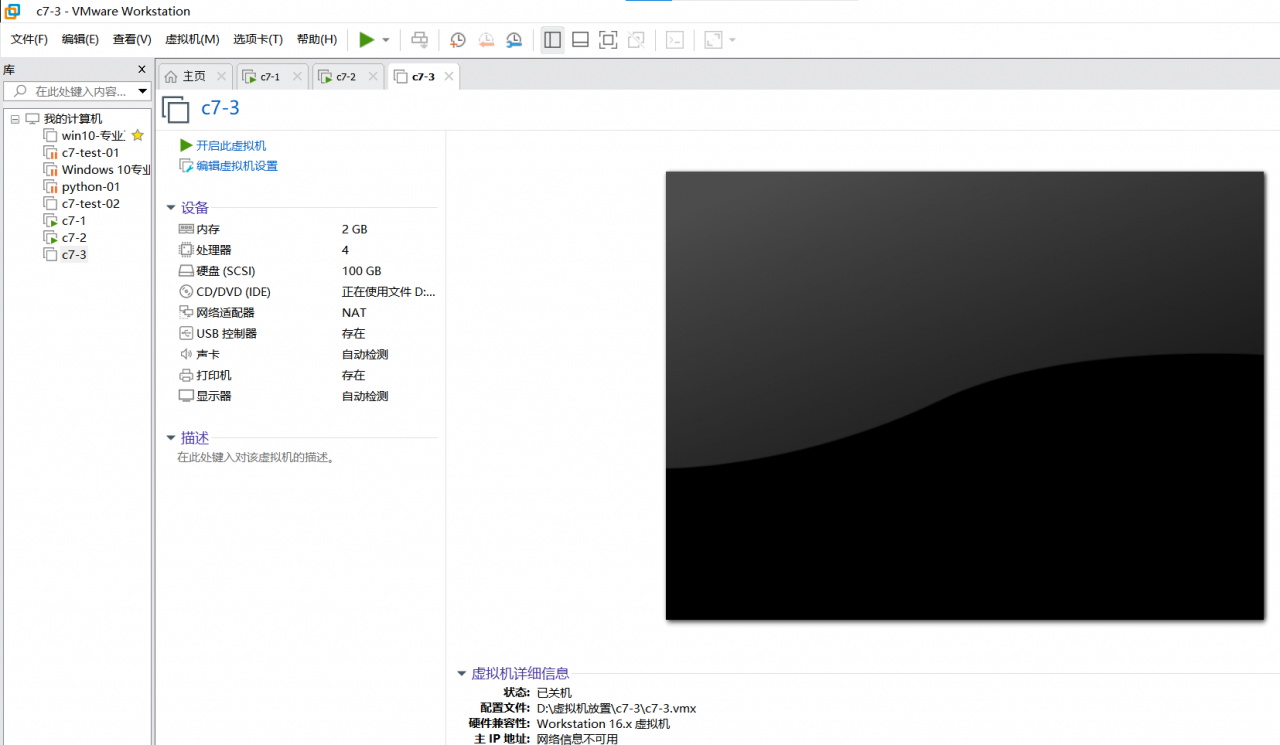Close the c7-1 tab
The image size is (1280, 745).
pyautogui.click(x=297, y=76)
